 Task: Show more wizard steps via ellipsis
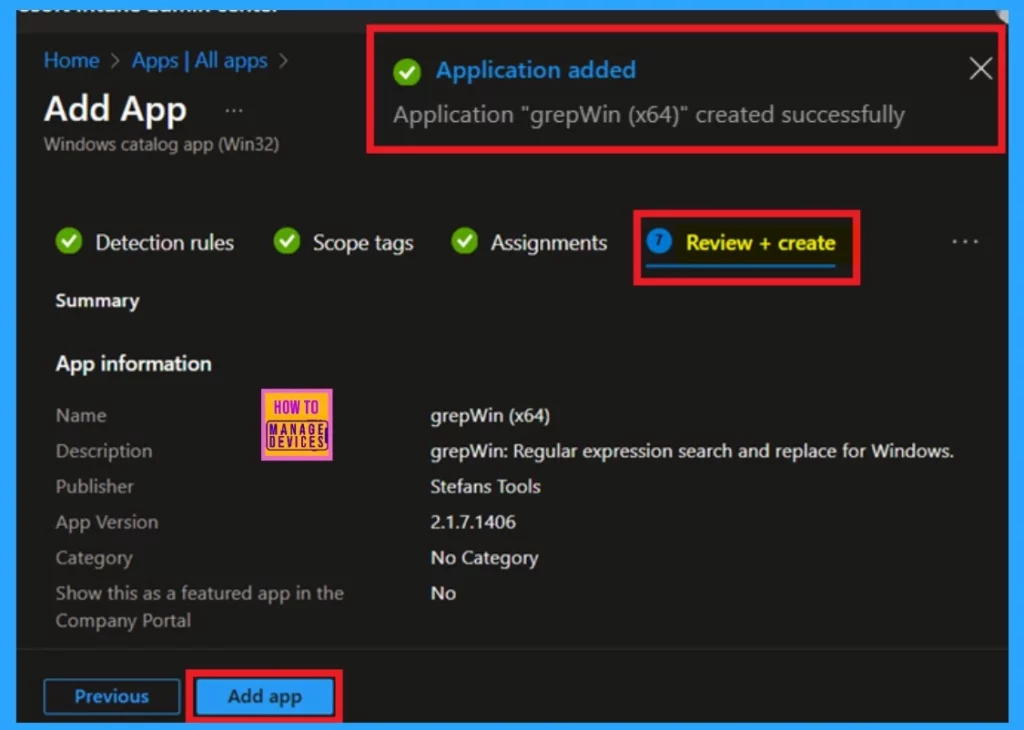click(x=965, y=242)
